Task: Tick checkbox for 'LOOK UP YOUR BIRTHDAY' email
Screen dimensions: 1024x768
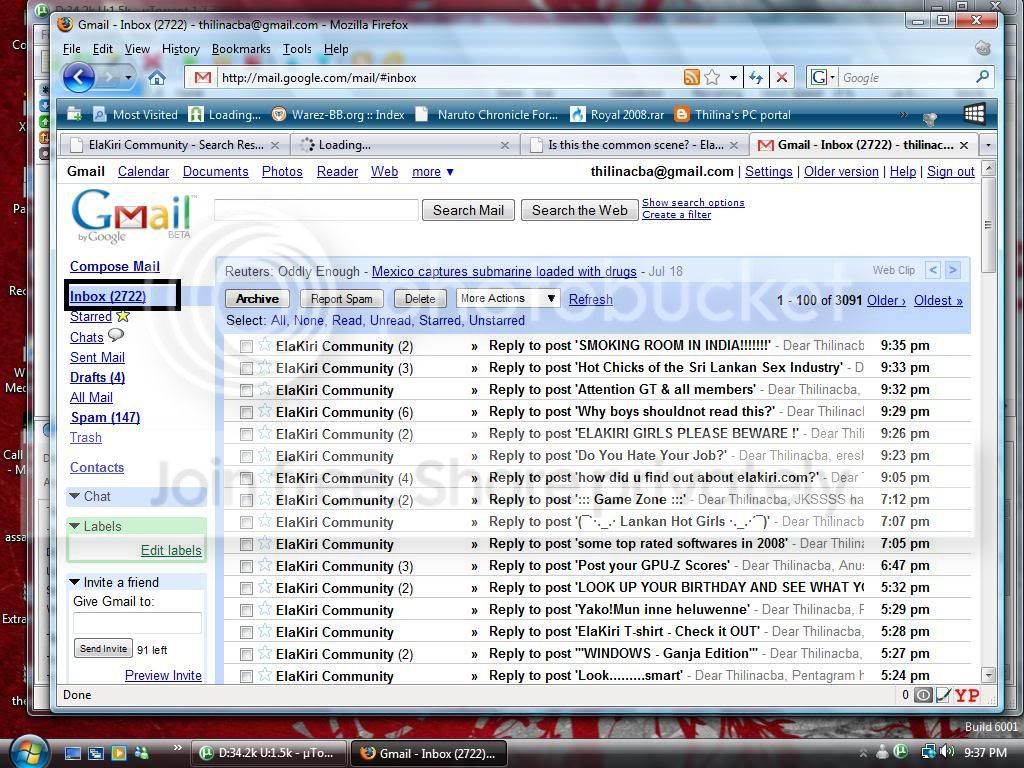Action: coord(246,588)
